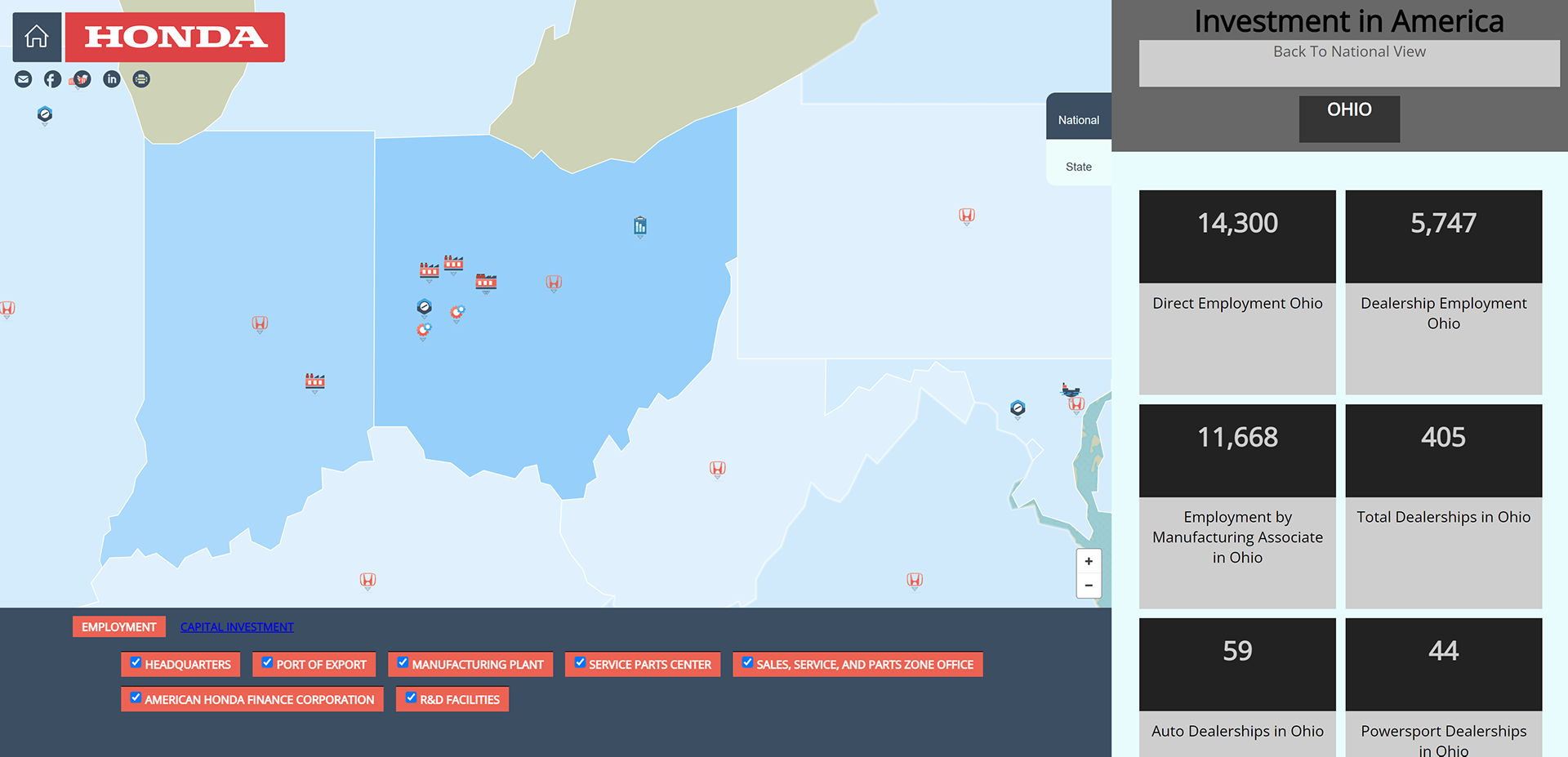Select upper gears R&D marker in Ohio
This screenshot has height=757, width=1568.
(457, 313)
